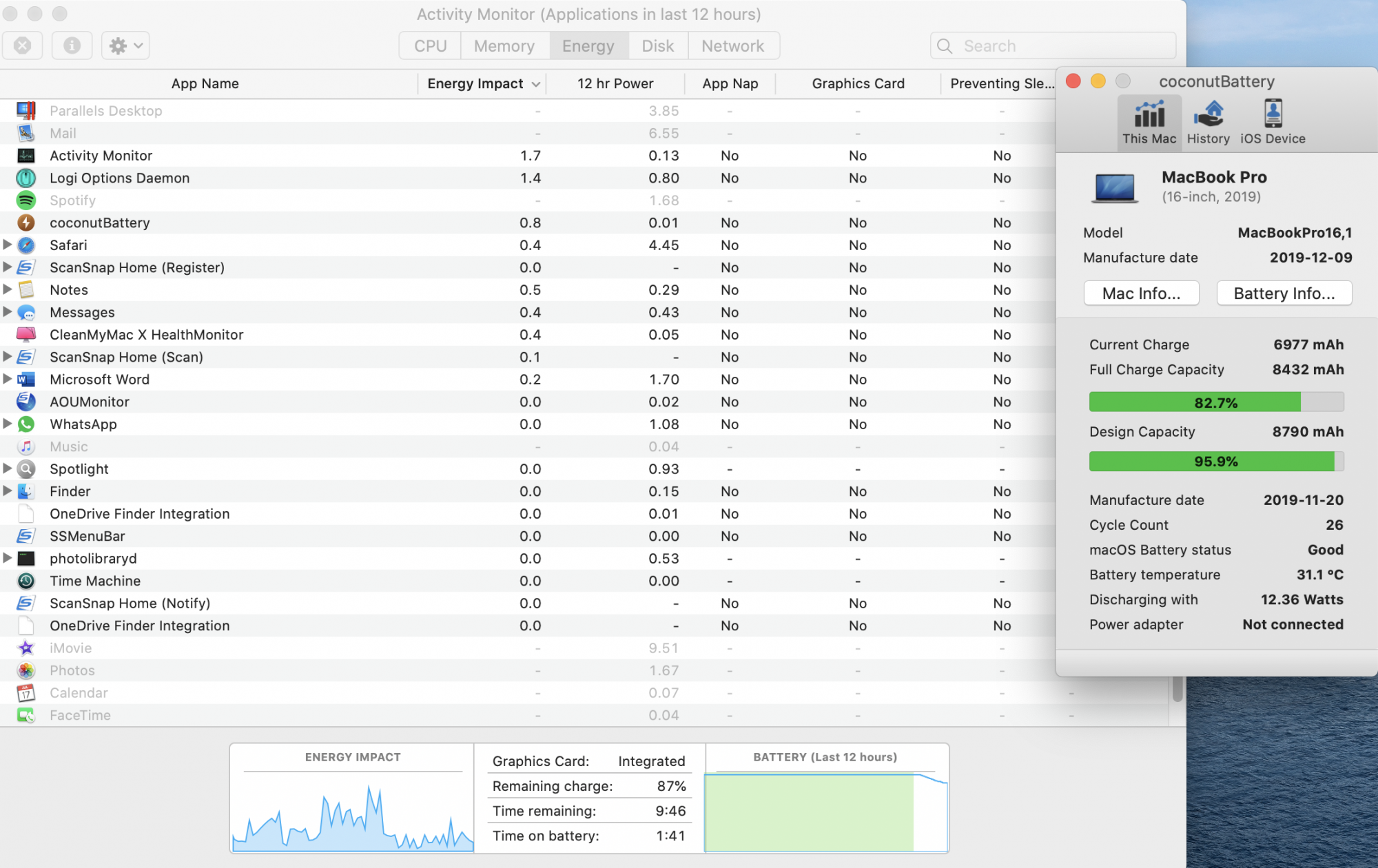Click the iMovie star icon
This screenshot has height=868, width=1378.
[26, 648]
